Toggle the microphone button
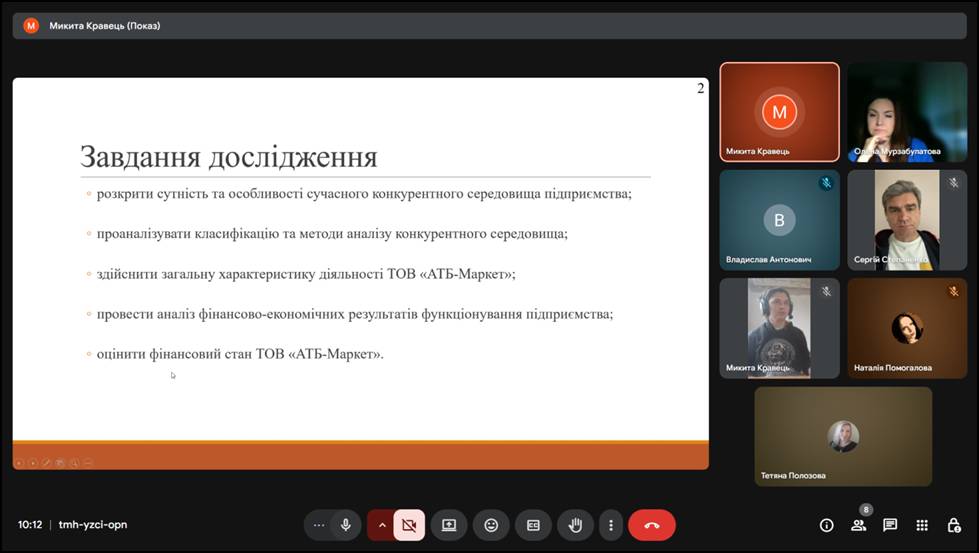This screenshot has height=553, width=979. pos(346,525)
